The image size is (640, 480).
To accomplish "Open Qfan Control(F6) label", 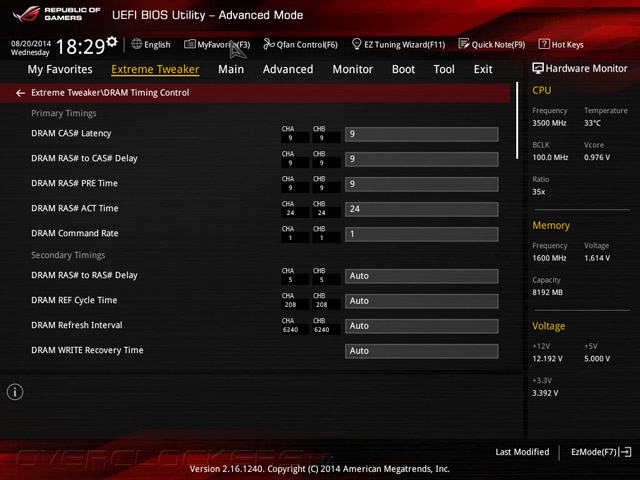I will (x=307, y=44).
